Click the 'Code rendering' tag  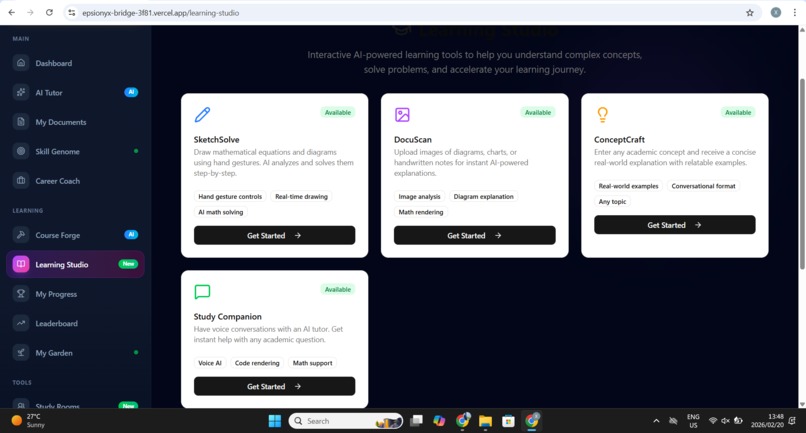tap(257, 363)
